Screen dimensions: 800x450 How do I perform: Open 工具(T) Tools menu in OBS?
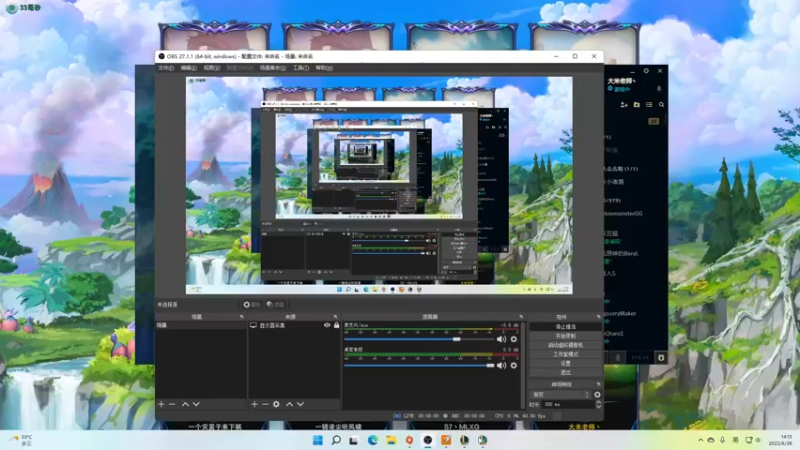301,68
